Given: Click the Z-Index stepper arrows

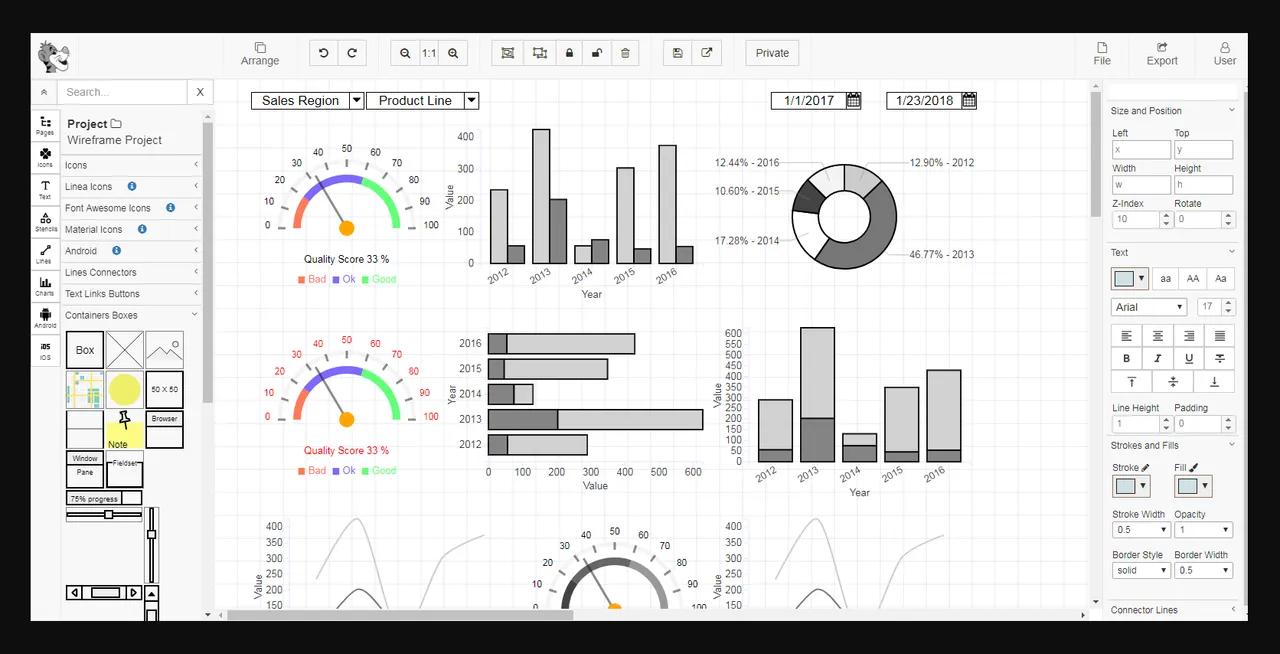Looking at the screenshot, I should (1167, 219).
